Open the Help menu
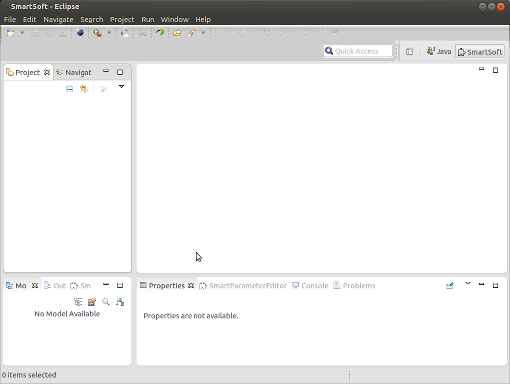 (x=203, y=19)
